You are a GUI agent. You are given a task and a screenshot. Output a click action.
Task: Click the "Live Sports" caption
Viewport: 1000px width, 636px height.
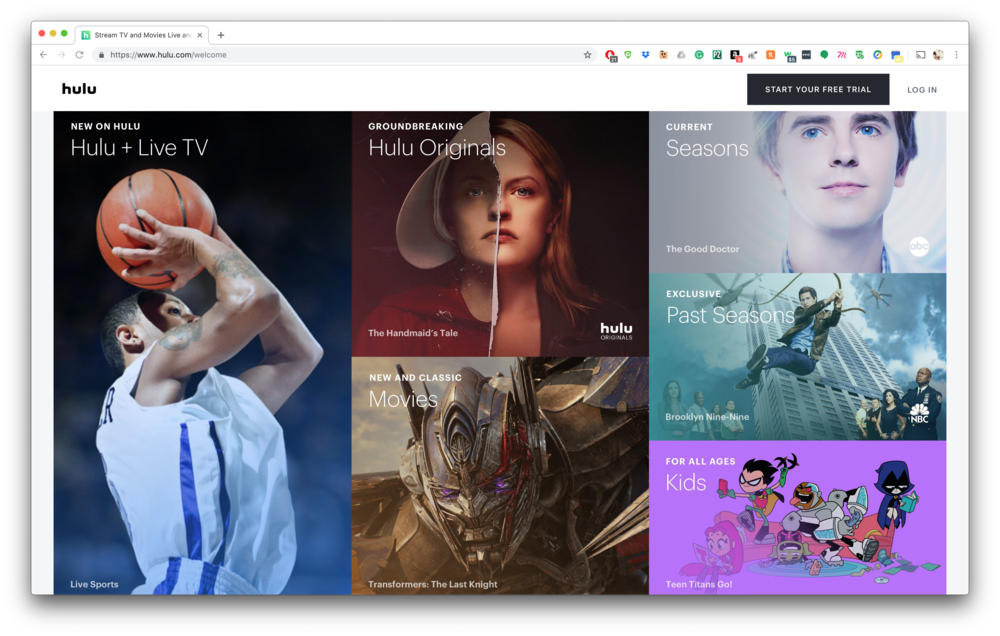tap(94, 584)
